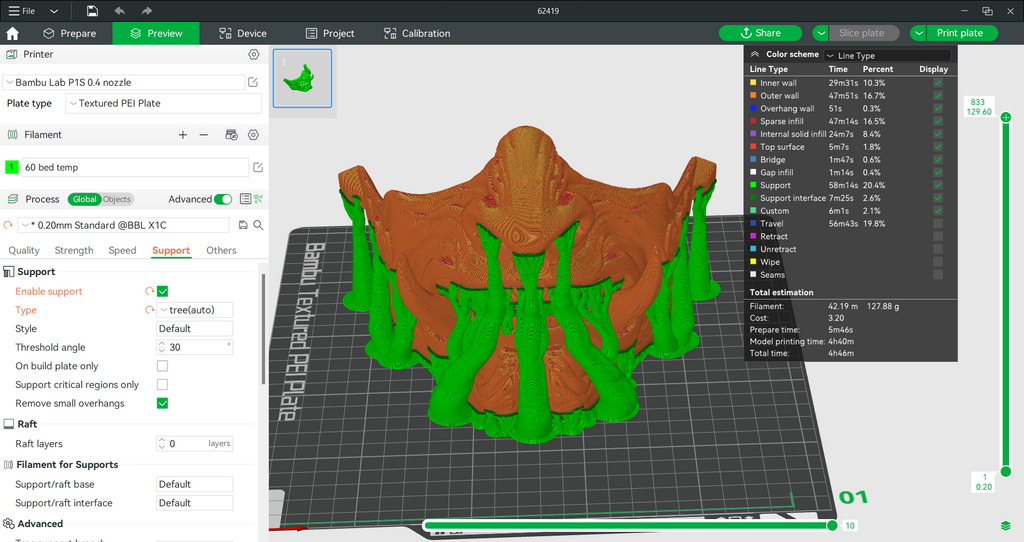This screenshot has height=542, width=1024.
Task: Open the compare presets icon
Action: 259,199
